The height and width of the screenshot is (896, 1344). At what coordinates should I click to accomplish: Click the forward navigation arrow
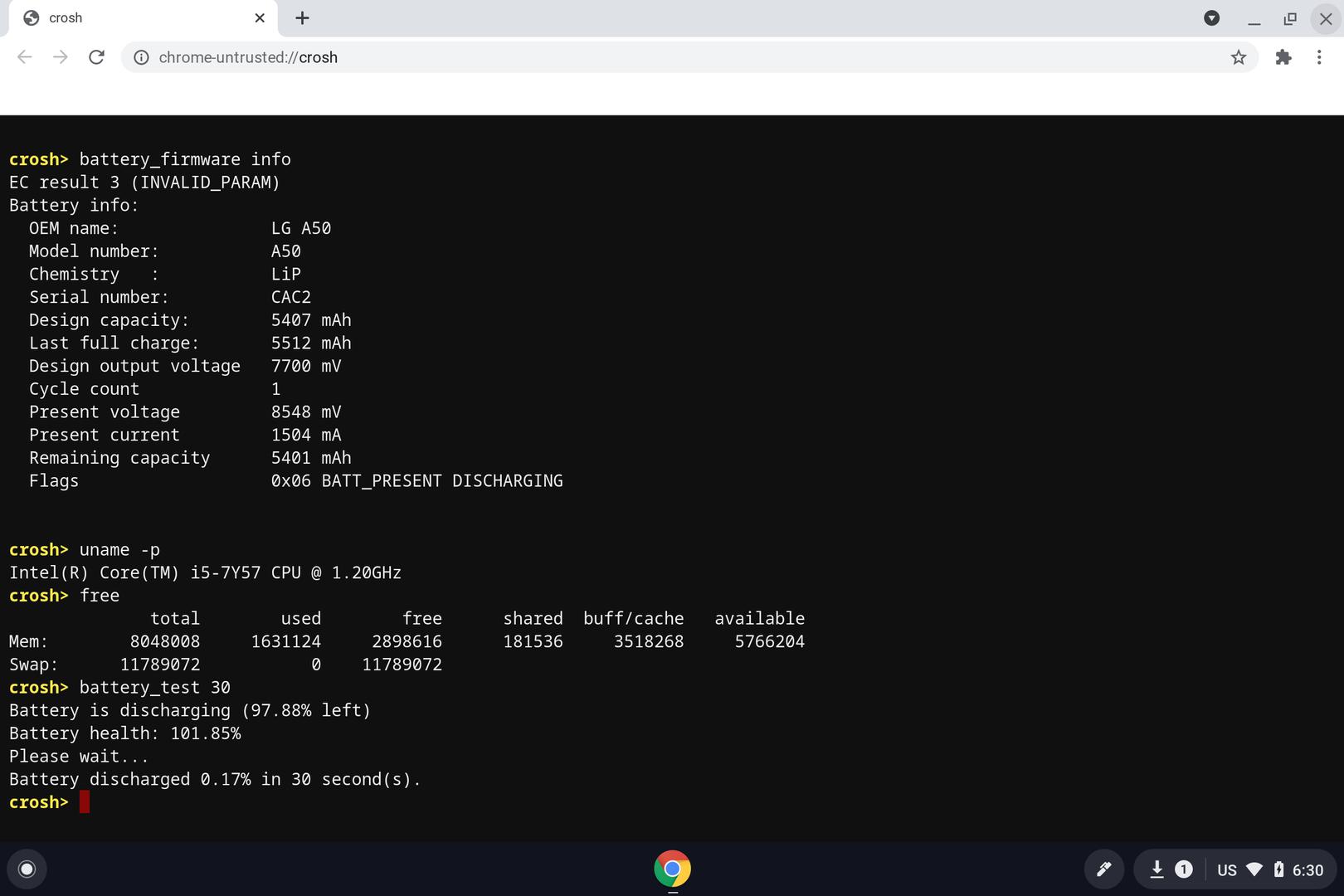(x=61, y=57)
